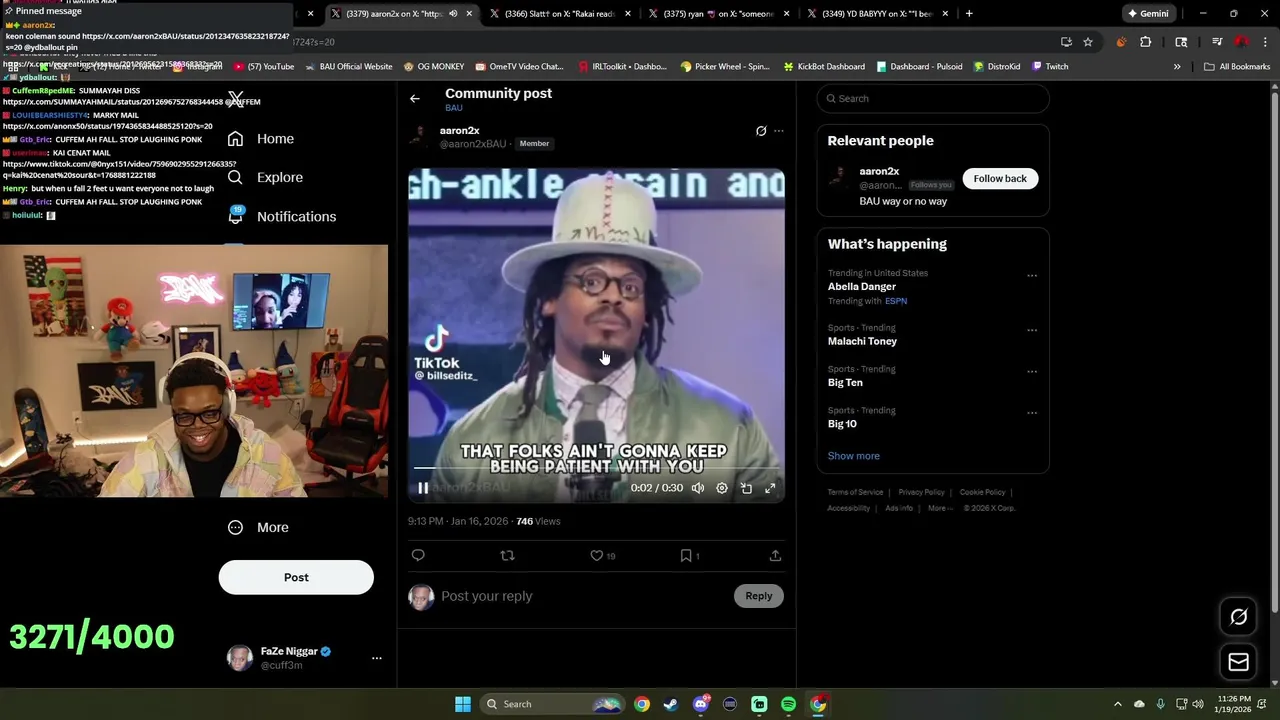Repost this post with the retweet icon
Viewport: 1280px width, 720px height.
pyautogui.click(x=507, y=555)
